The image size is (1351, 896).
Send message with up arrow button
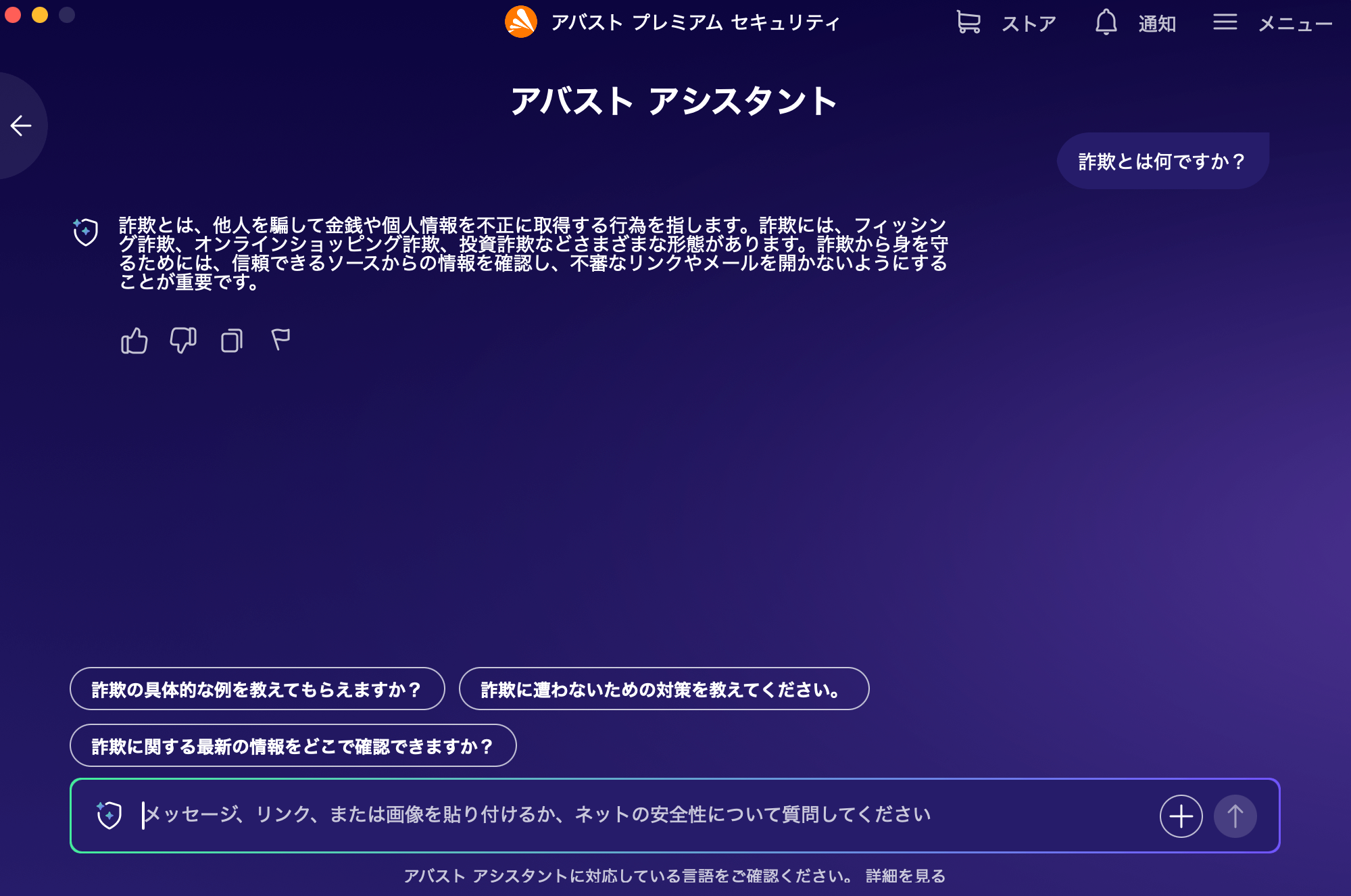[x=1235, y=816]
